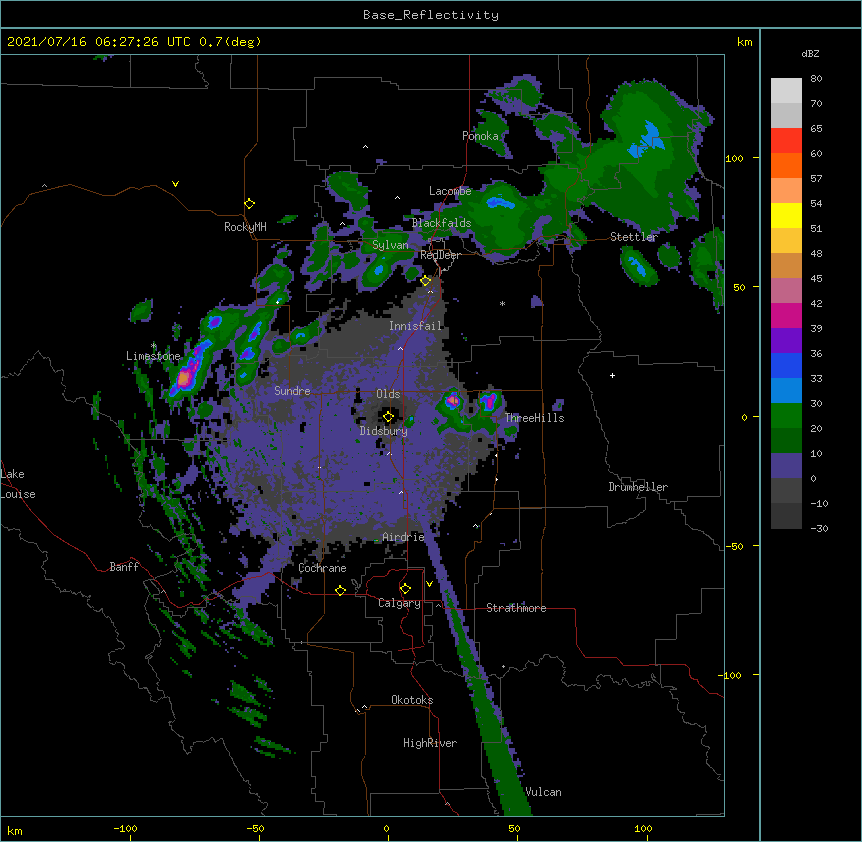Click the ThreeHills city label
The height and width of the screenshot is (842, 862).
click(534, 418)
